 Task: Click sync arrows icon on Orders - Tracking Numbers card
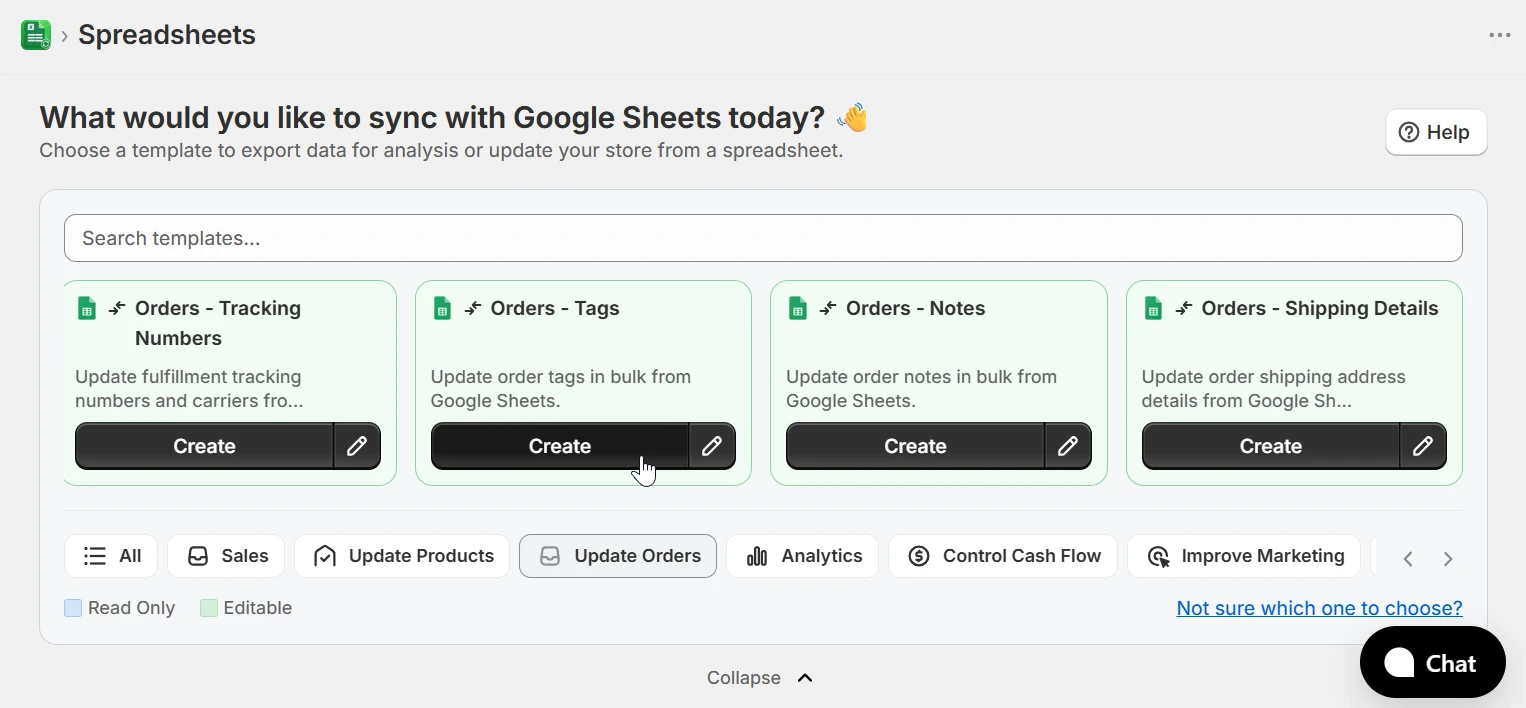click(x=117, y=309)
